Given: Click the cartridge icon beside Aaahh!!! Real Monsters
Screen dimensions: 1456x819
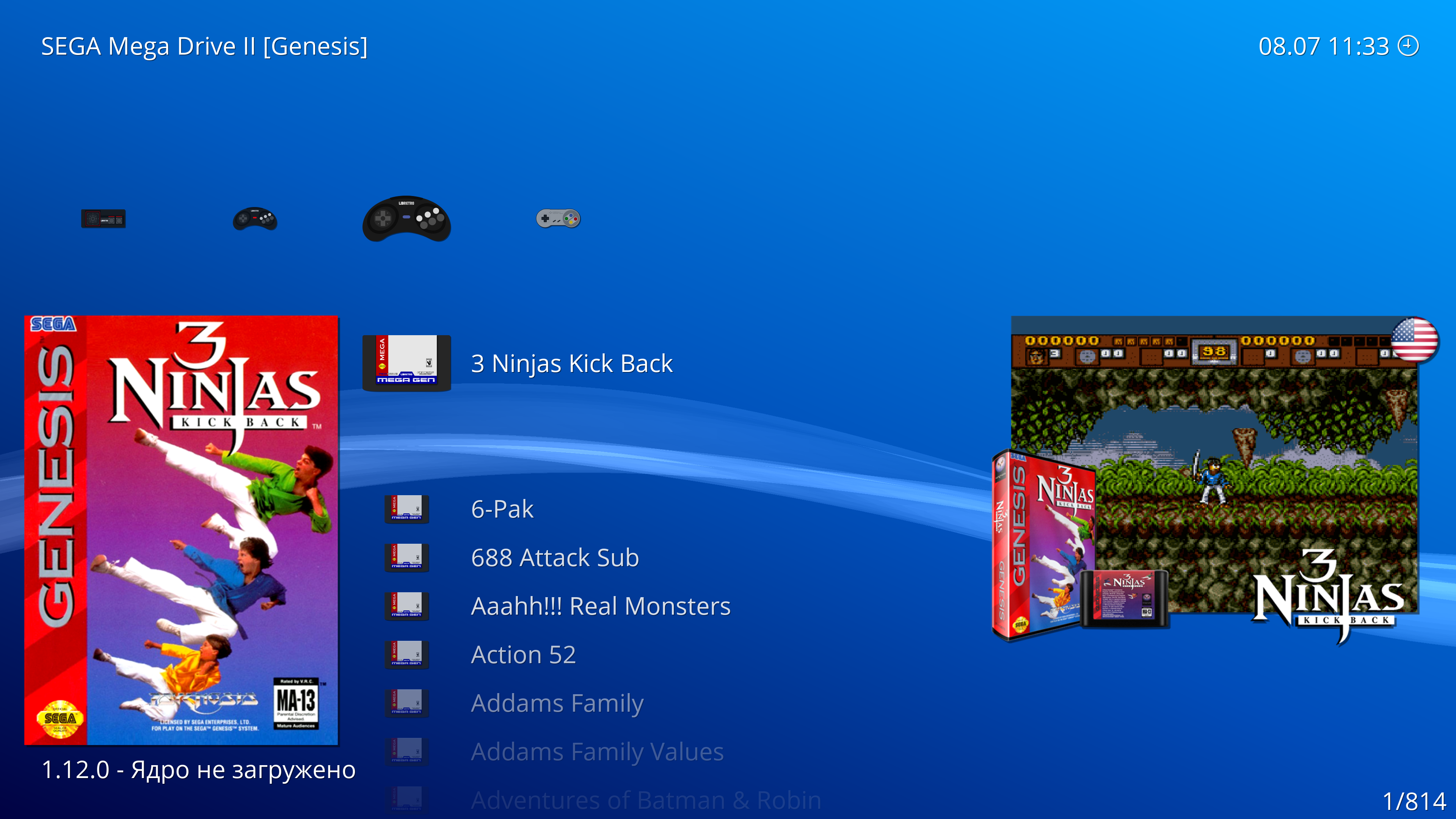Looking at the screenshot, I should tap(406, 607).
